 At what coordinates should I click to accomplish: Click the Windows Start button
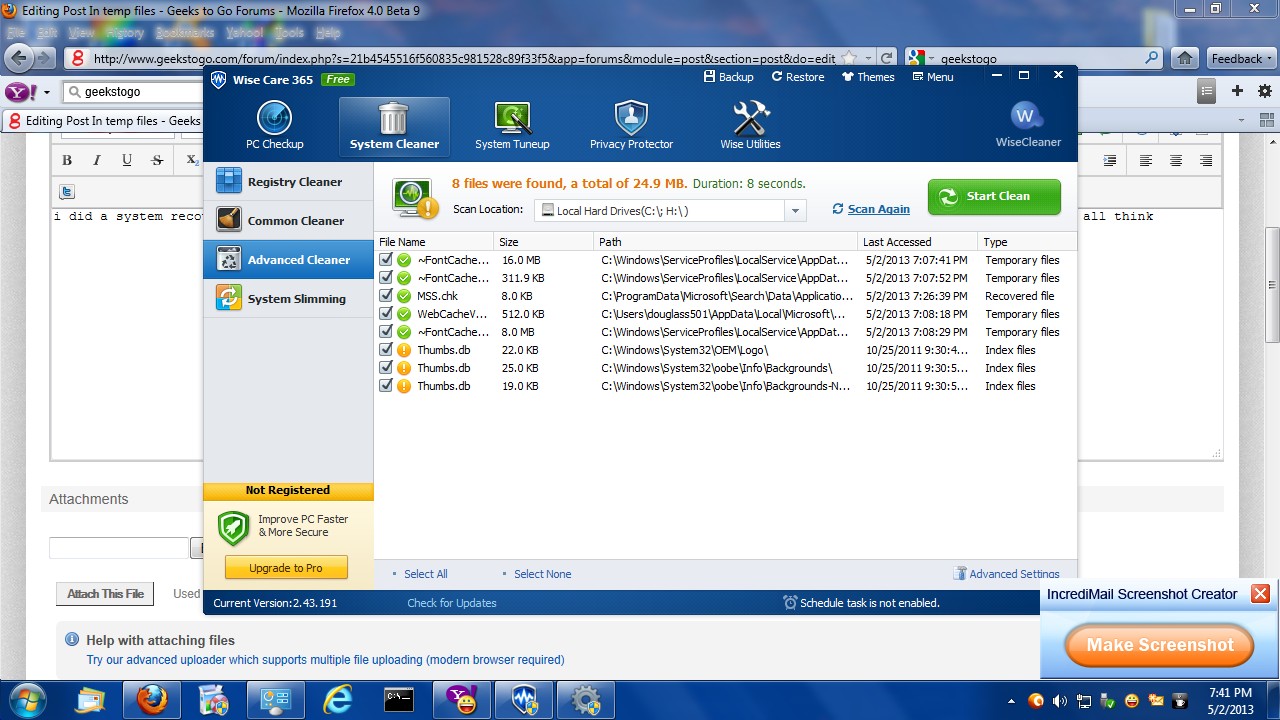26,700
